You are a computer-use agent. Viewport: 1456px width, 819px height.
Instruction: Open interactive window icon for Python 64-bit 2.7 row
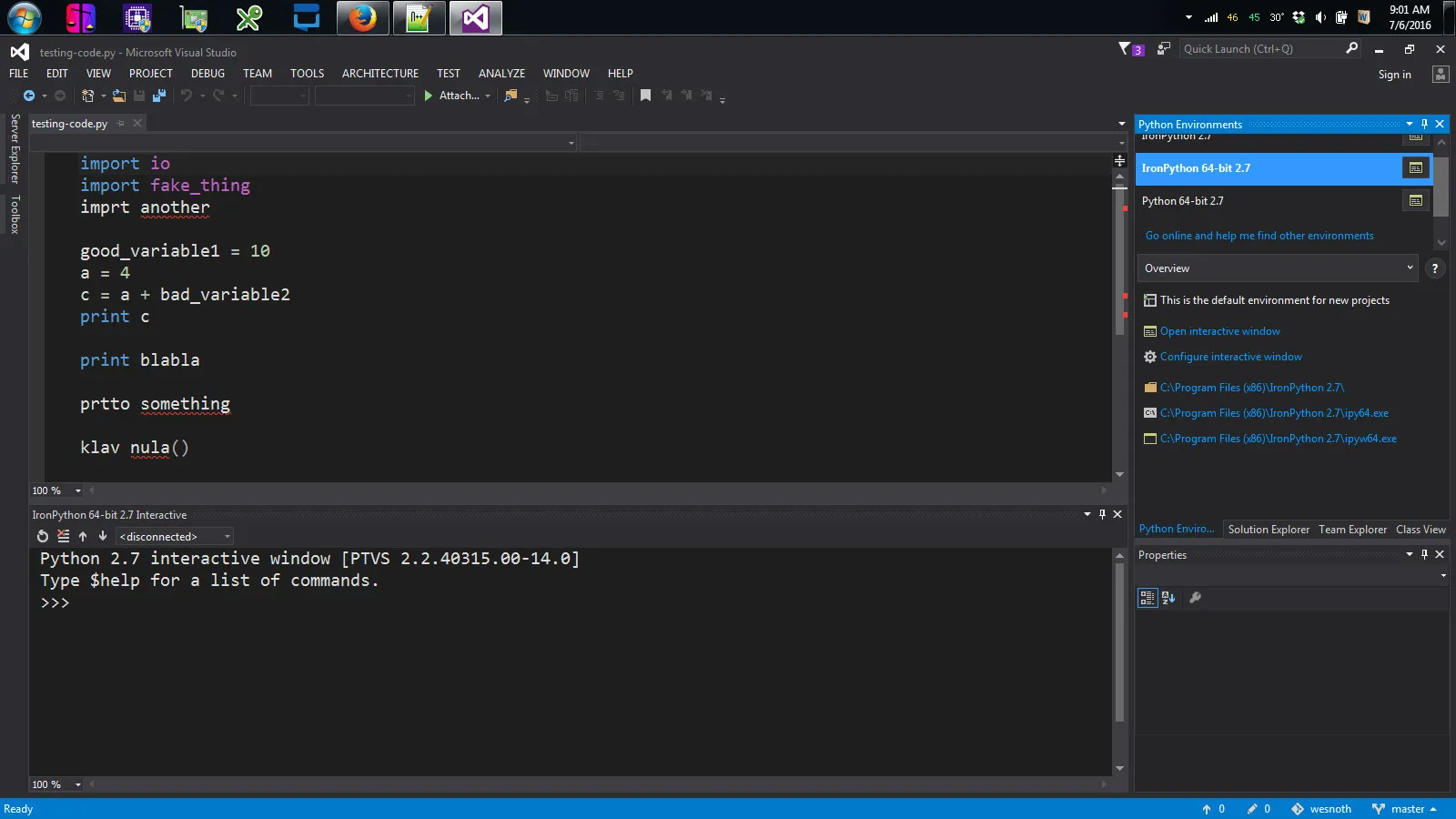click(1416, 200)
